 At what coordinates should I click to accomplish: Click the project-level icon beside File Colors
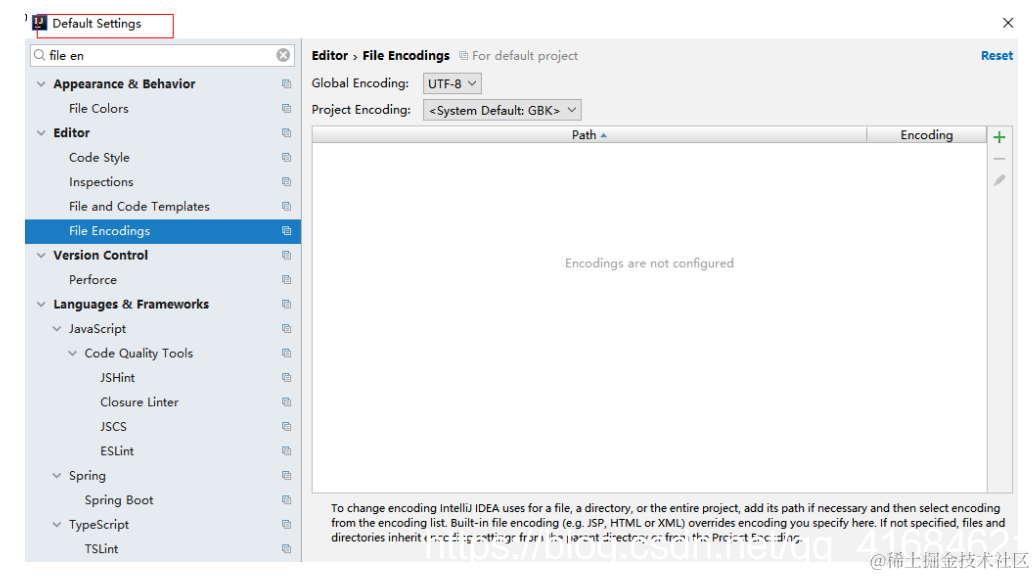coord(286,108)
